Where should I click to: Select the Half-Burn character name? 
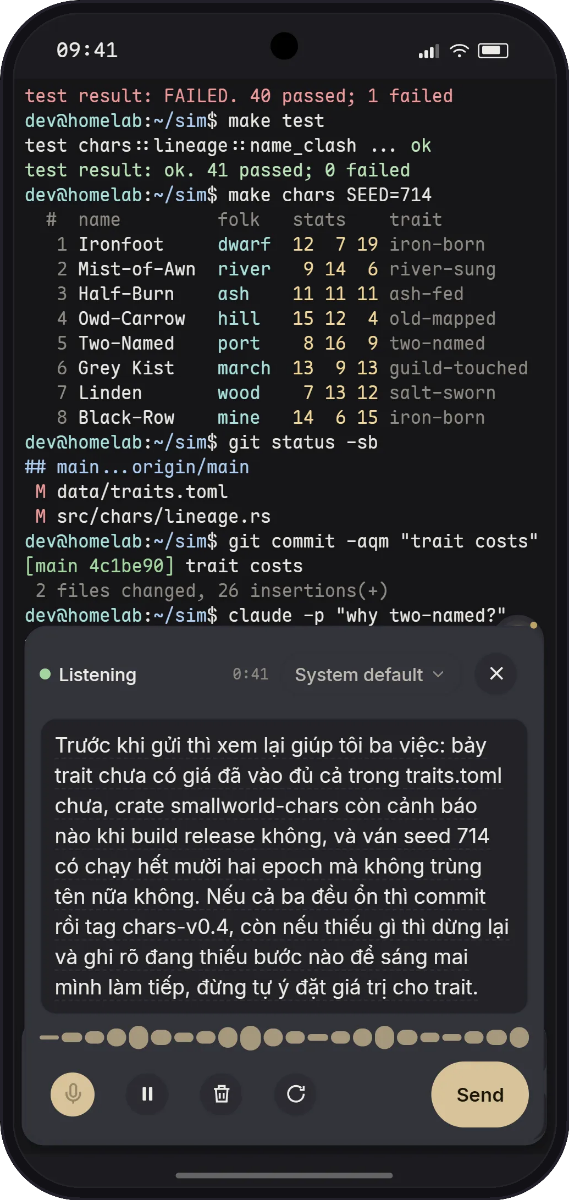point(126,294)
